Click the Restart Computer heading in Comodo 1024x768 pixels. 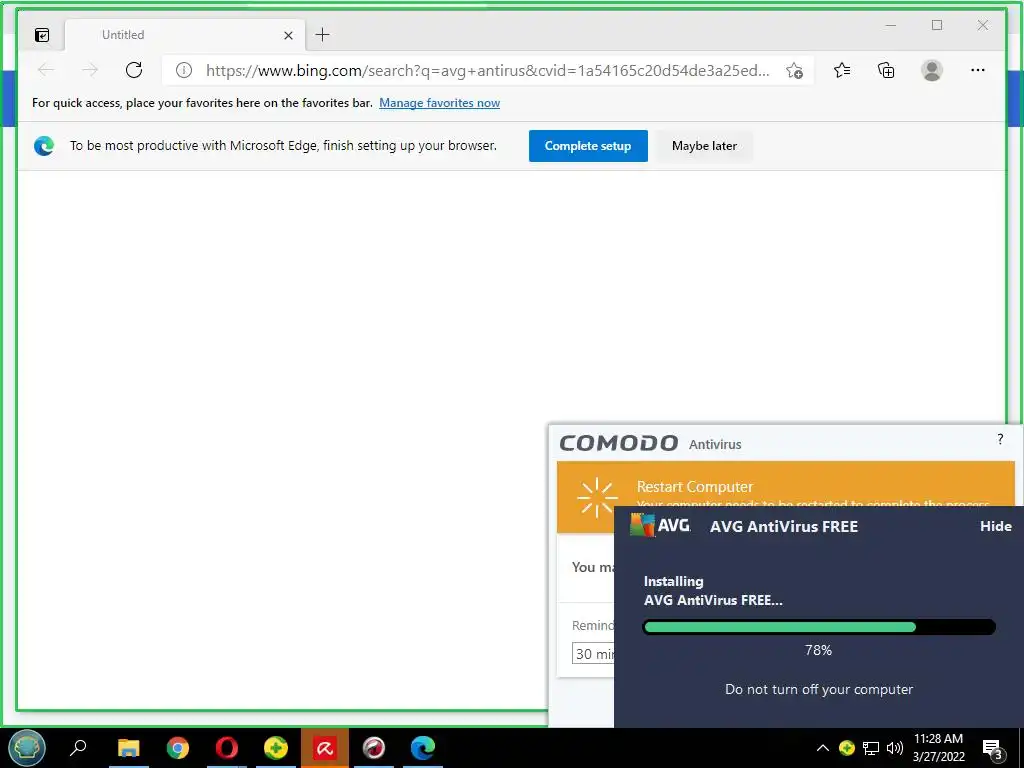pyautogui.click(x=695, y=487)
